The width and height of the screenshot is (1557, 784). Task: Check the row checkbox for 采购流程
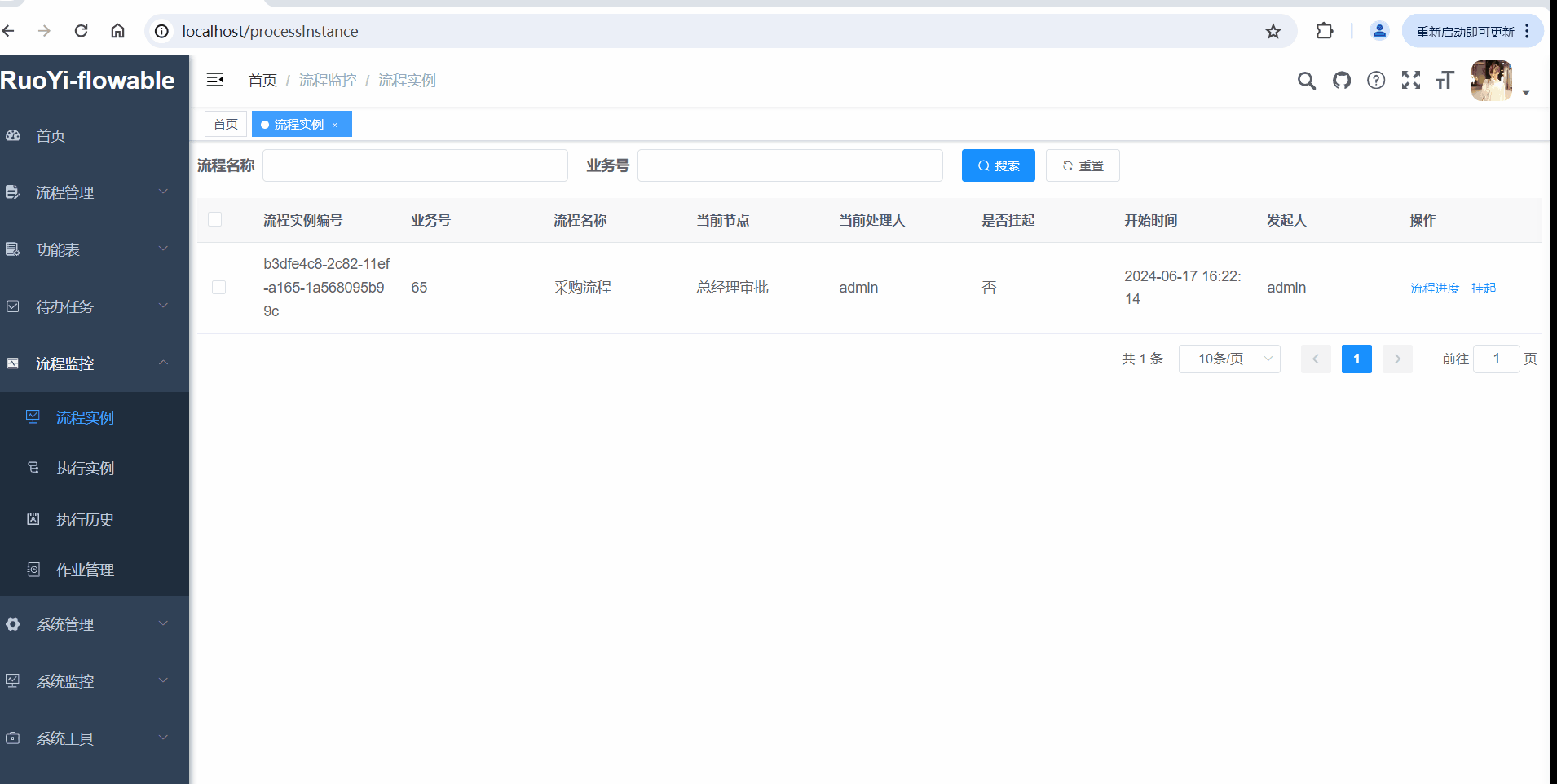pos(217,287)
